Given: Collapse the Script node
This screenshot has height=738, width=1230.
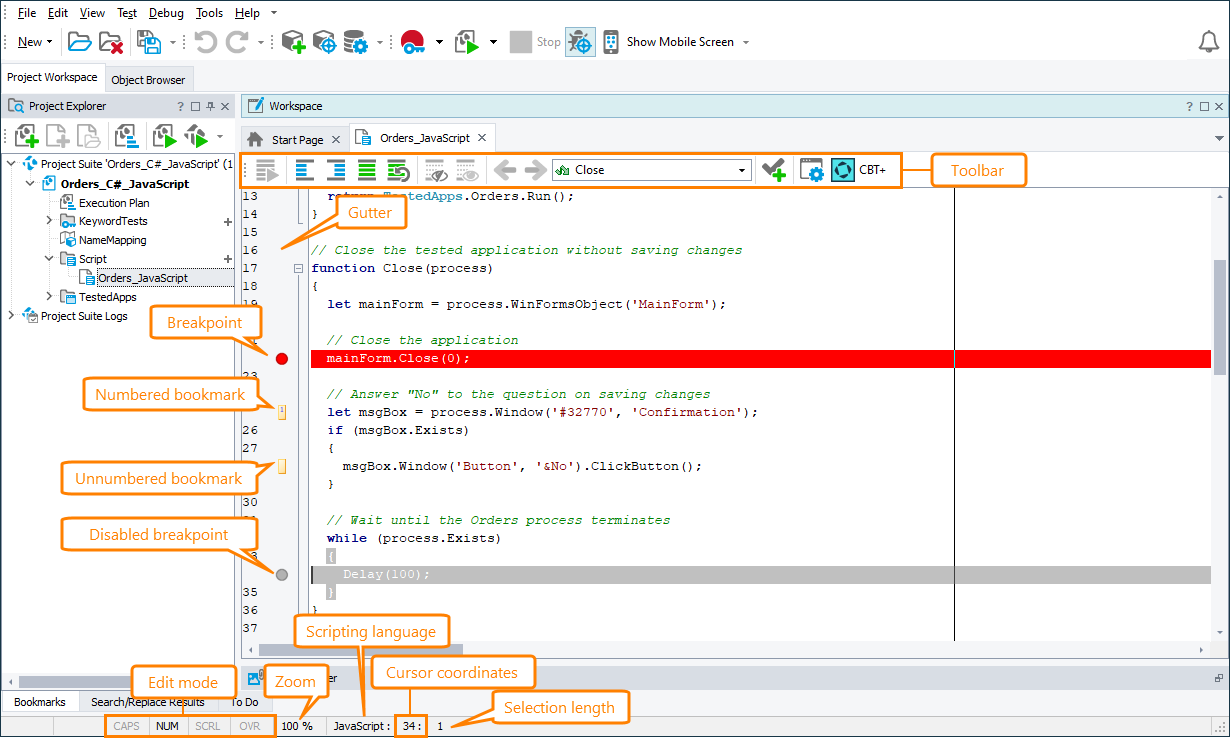Looking at the screenshot, I should [49, 258].
